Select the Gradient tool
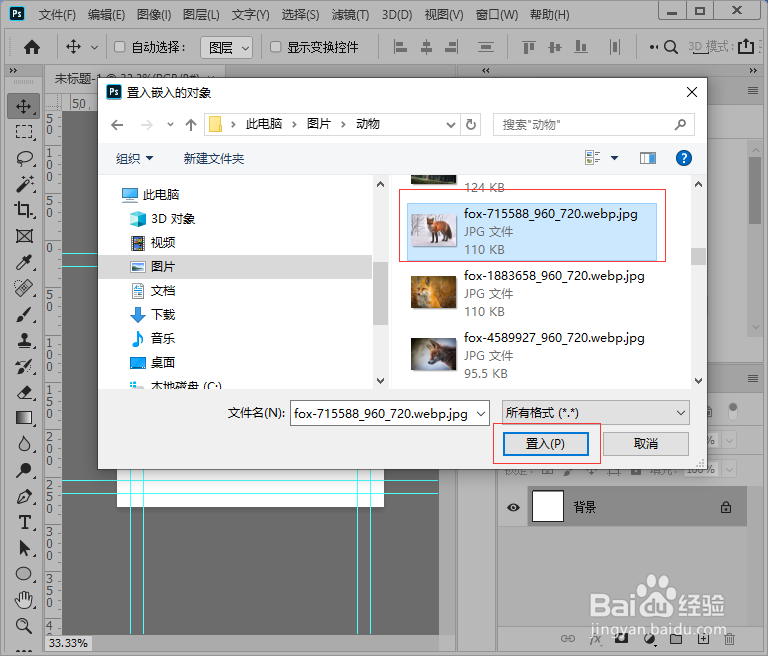The image size is (768, 656). [24, 418]
